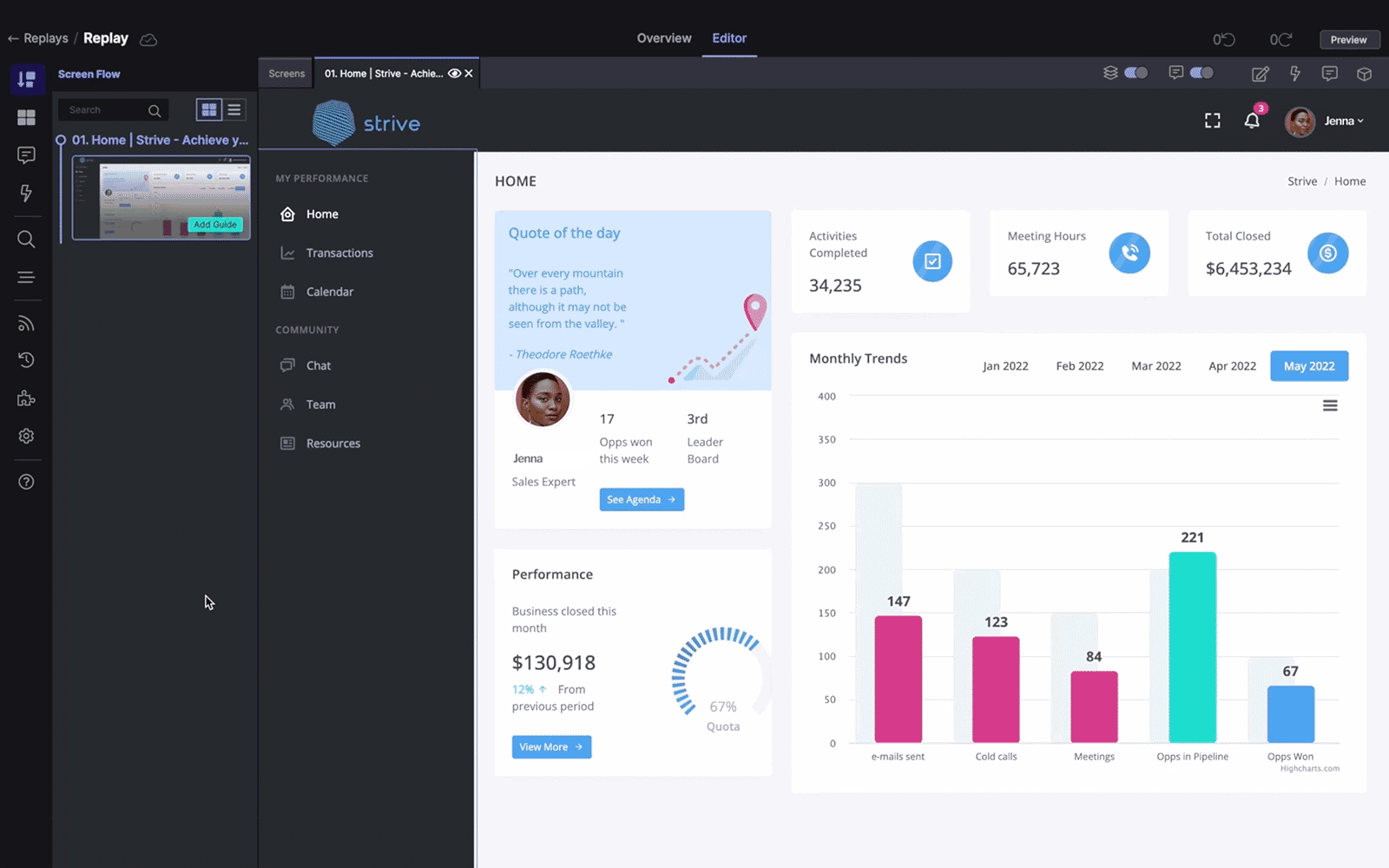Image resolution: width=1389 pixels, height=868 pixels.
Task: Select the Apr 2022 trend tab
Action: [1232, 366]
